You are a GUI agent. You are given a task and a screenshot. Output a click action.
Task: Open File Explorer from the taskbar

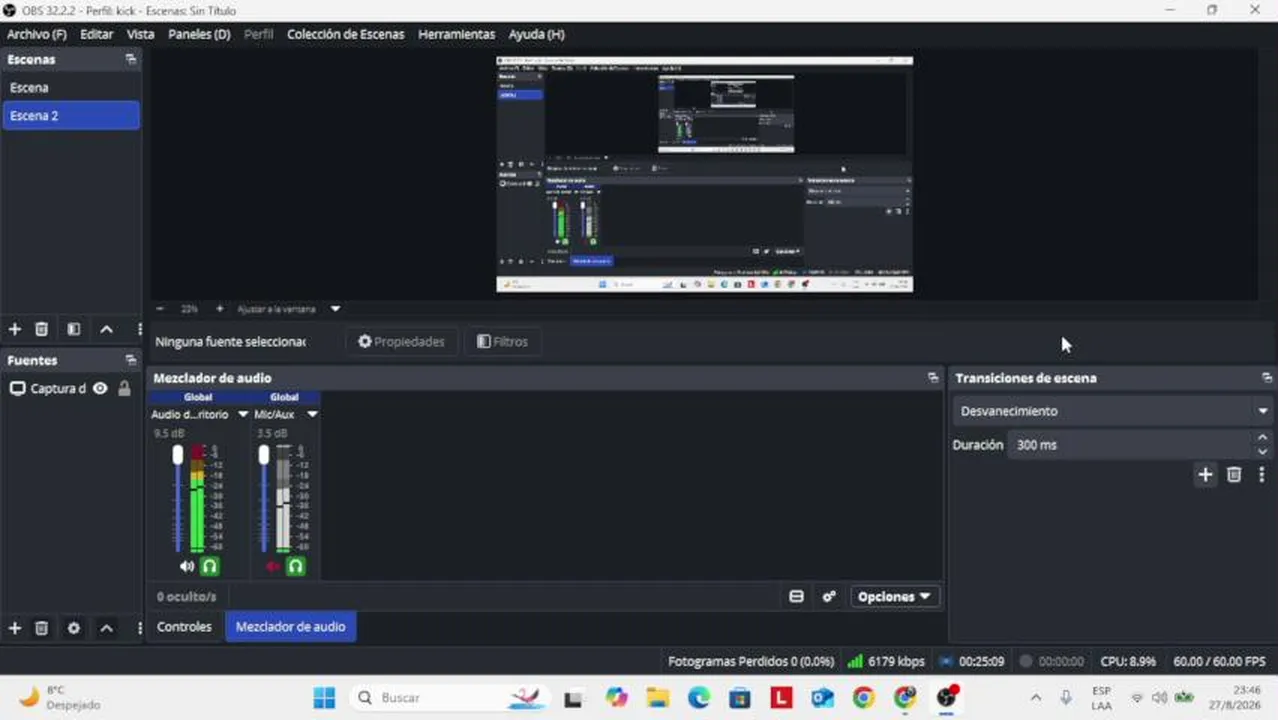[657, 697]
